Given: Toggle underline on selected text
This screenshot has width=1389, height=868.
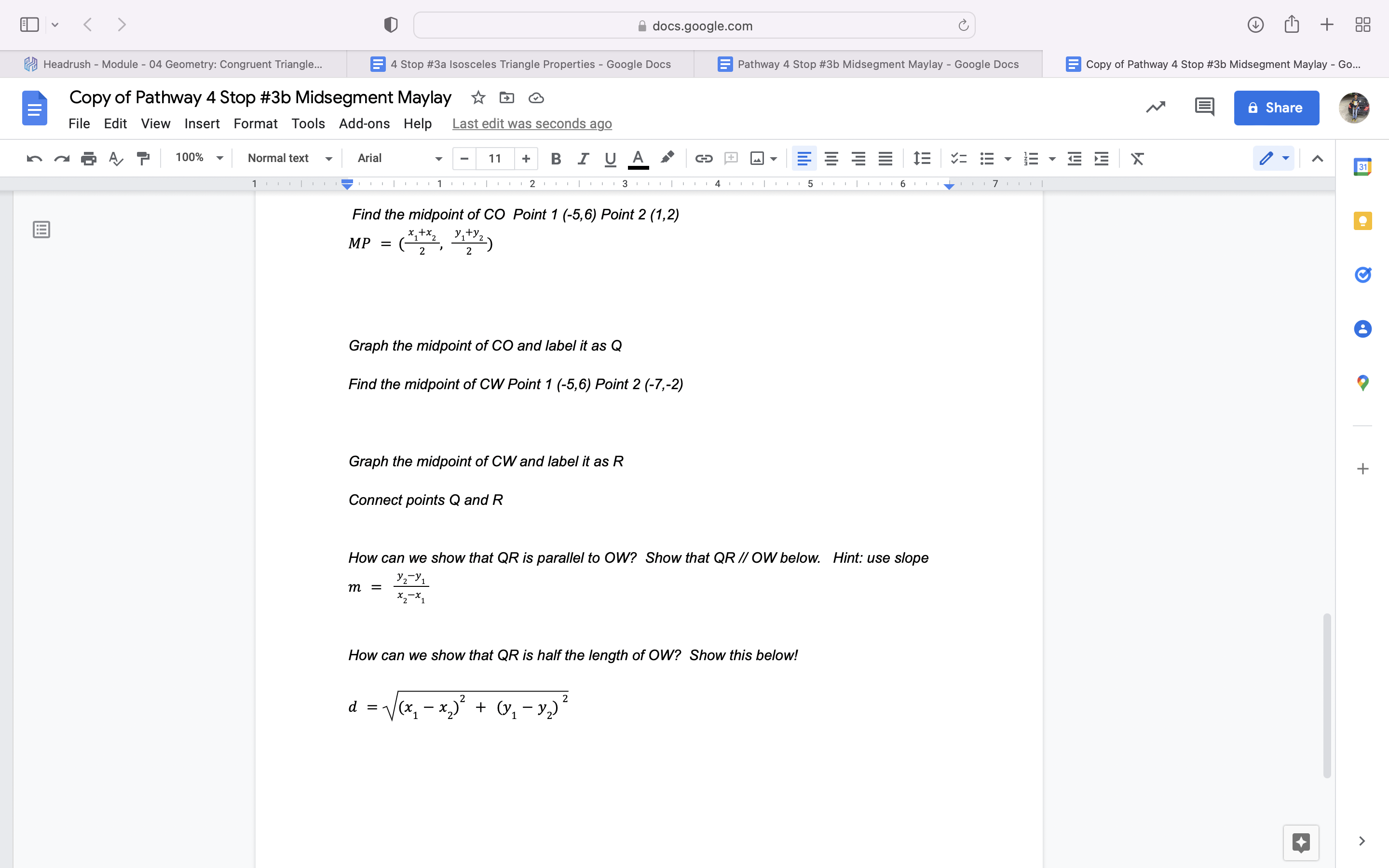Looking at the screenshot, I should point(609,159).
